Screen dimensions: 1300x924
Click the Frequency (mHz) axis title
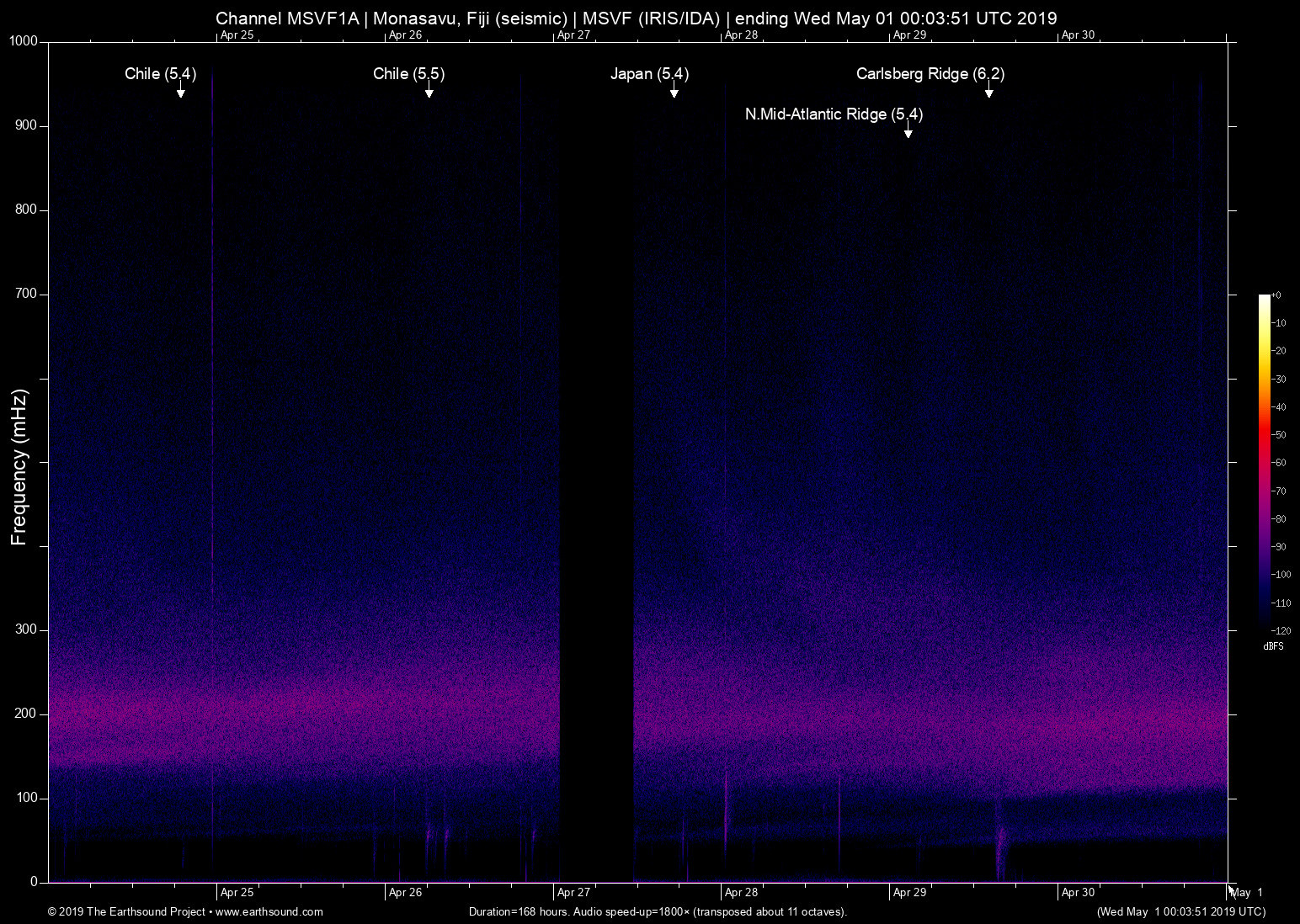pyautogui.click(x=19, y=467)
